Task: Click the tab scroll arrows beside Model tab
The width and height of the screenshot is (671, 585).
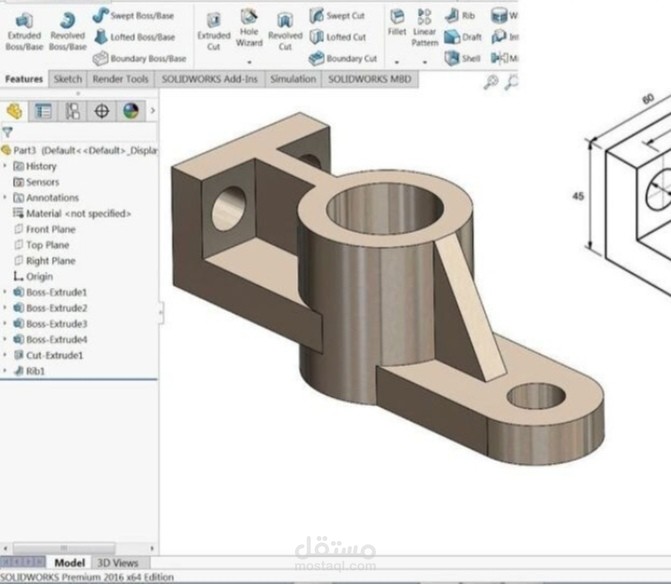Action: (x=23, y=561)
